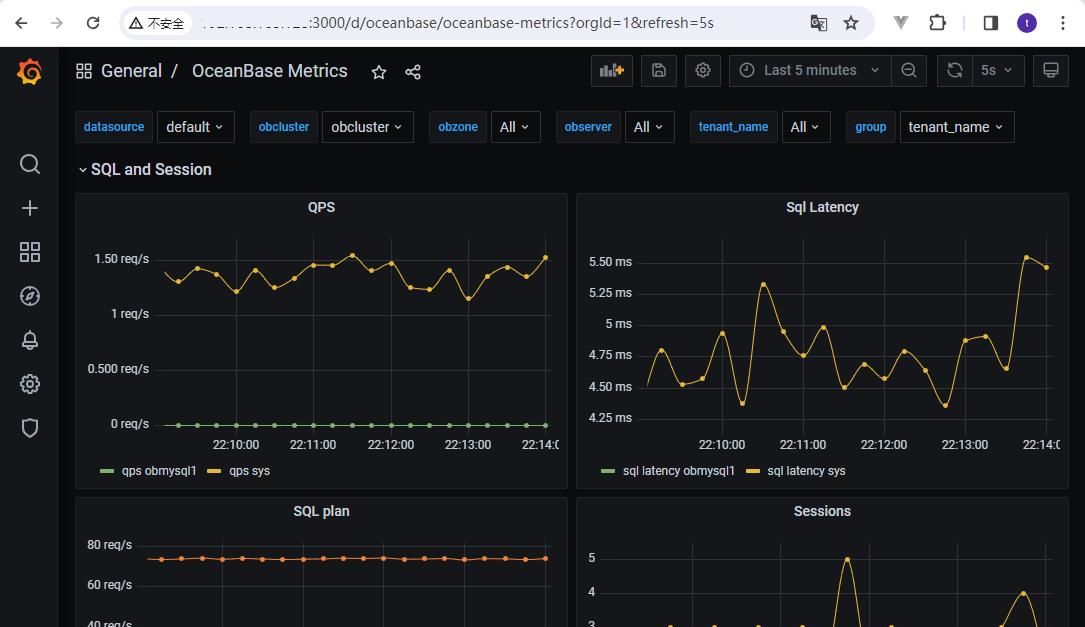Save the current dashboard
This screenshot has height=627, width=1085.
pos(658,70)
